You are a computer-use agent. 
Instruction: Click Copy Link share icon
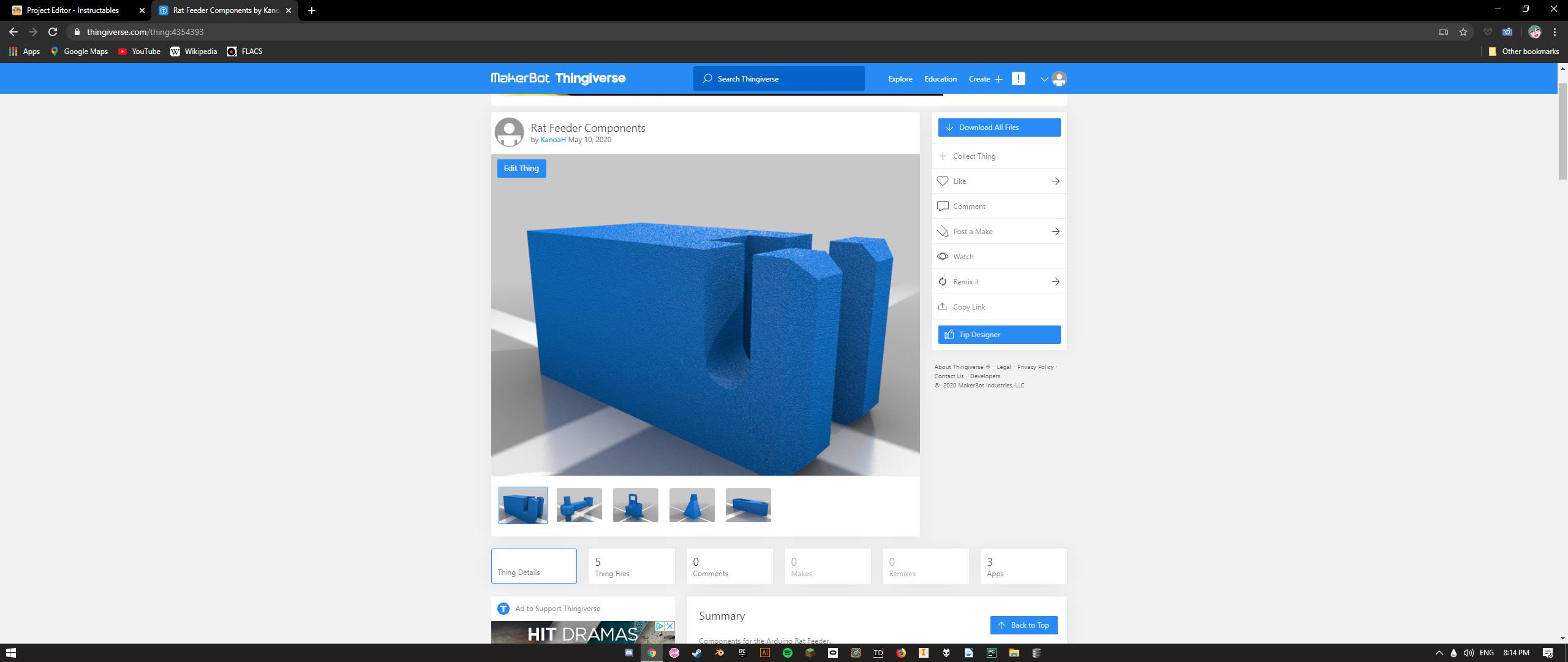click(943, 306)
